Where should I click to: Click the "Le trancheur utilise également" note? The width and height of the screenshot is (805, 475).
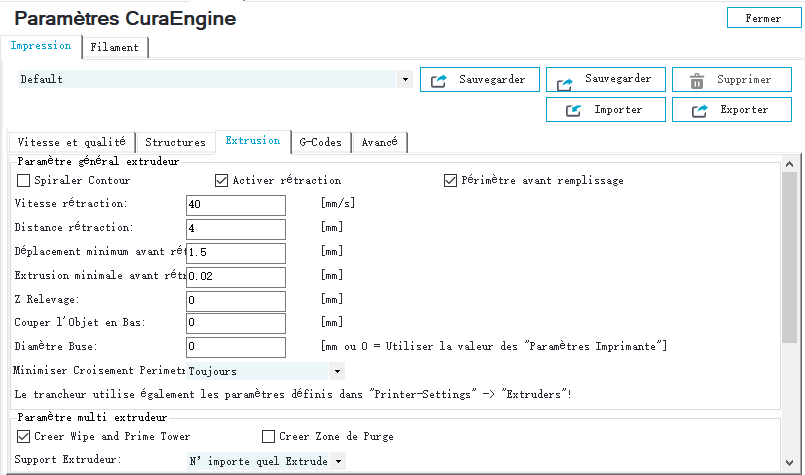click(x=293, y=394)
